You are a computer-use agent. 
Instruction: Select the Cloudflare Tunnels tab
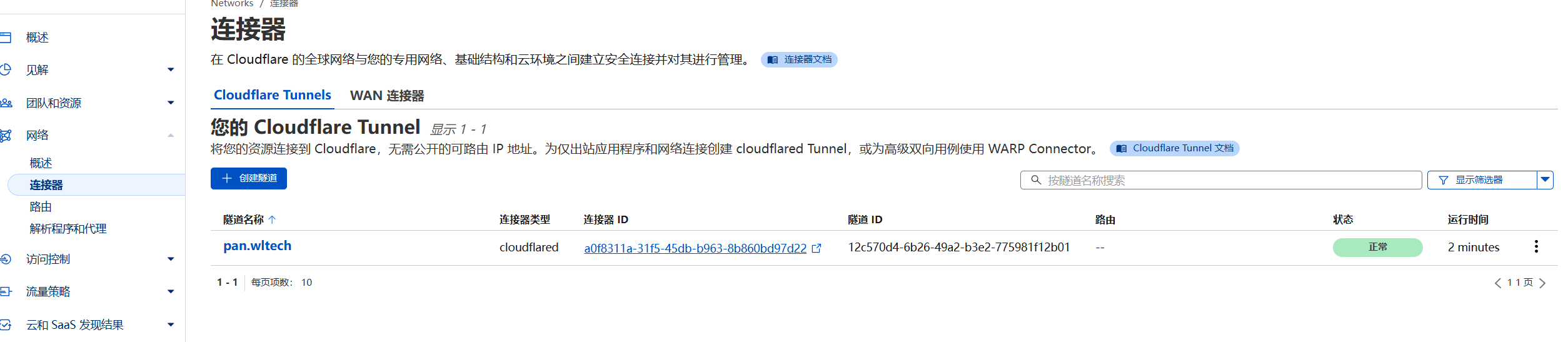click(272, 95)
